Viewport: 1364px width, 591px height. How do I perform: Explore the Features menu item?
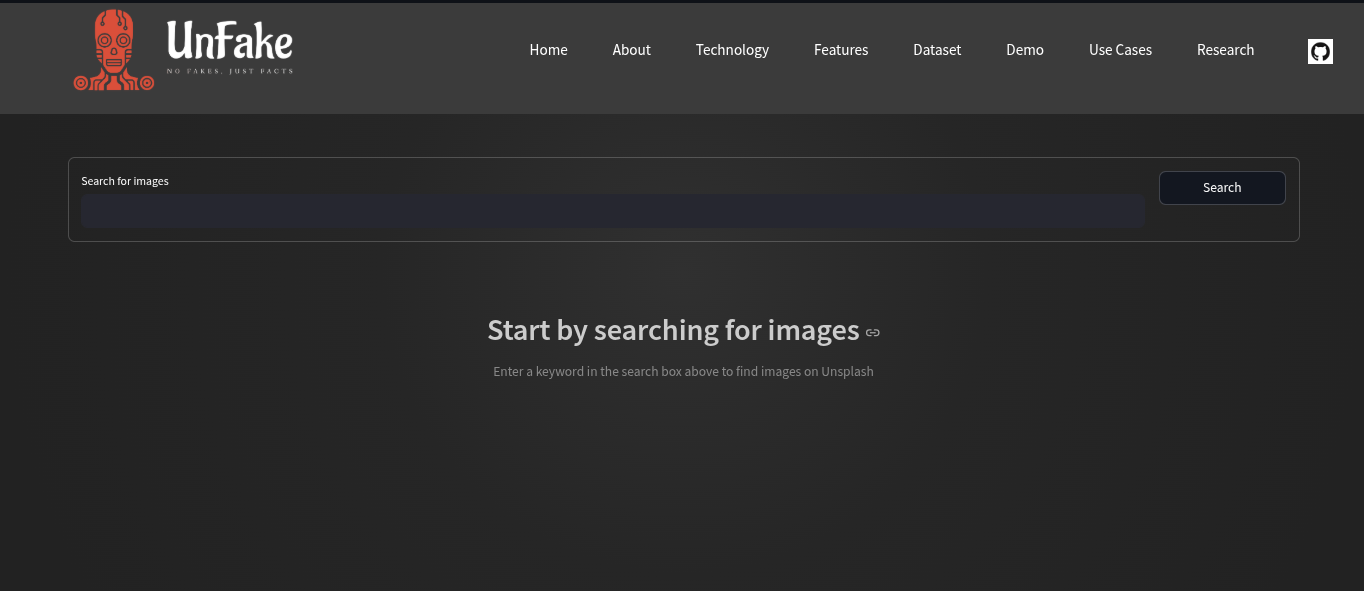click(841, 49)
